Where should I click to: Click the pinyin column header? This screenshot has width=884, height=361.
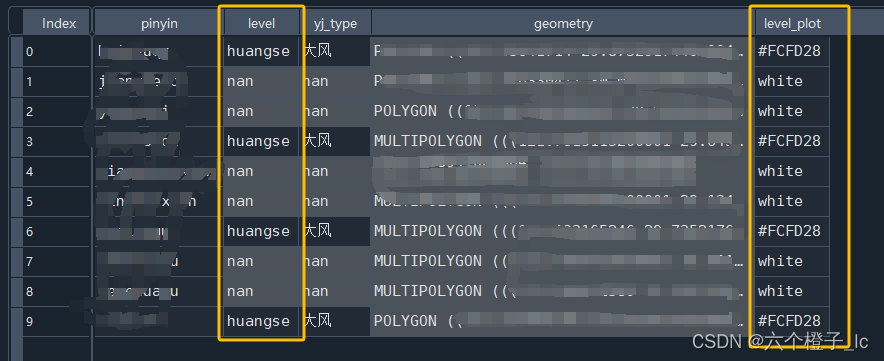point(159,23)
